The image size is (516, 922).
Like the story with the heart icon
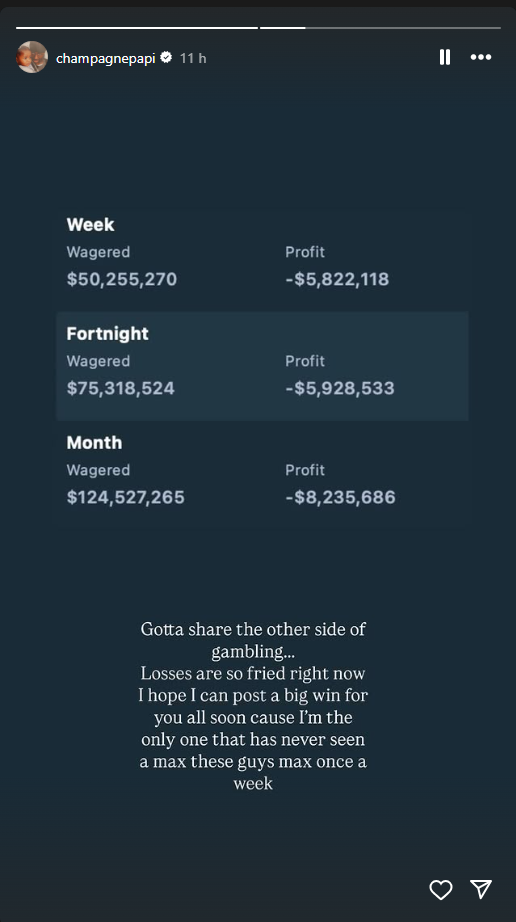[x=441, y=890]
